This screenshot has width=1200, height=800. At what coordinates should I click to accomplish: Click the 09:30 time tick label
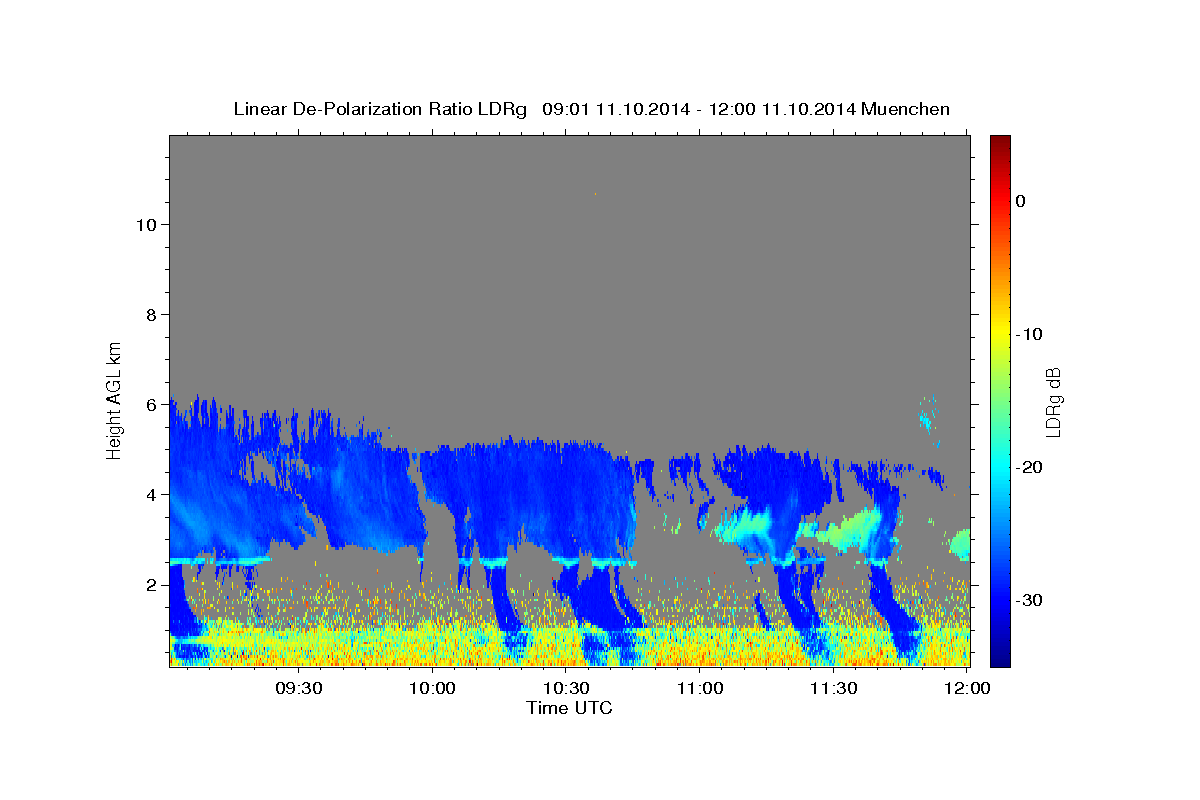click(299, 688)
